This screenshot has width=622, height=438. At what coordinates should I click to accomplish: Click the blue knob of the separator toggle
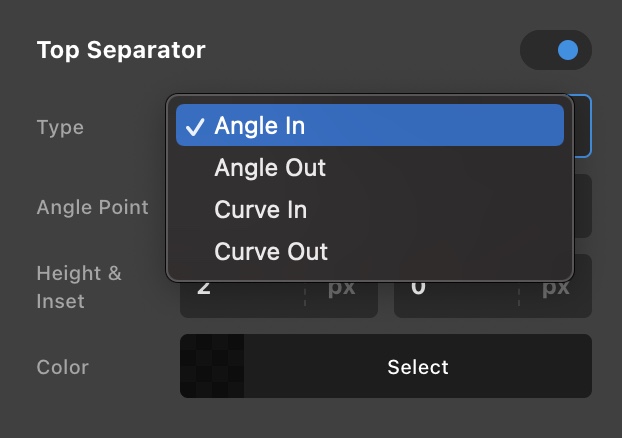coord(568,50)
